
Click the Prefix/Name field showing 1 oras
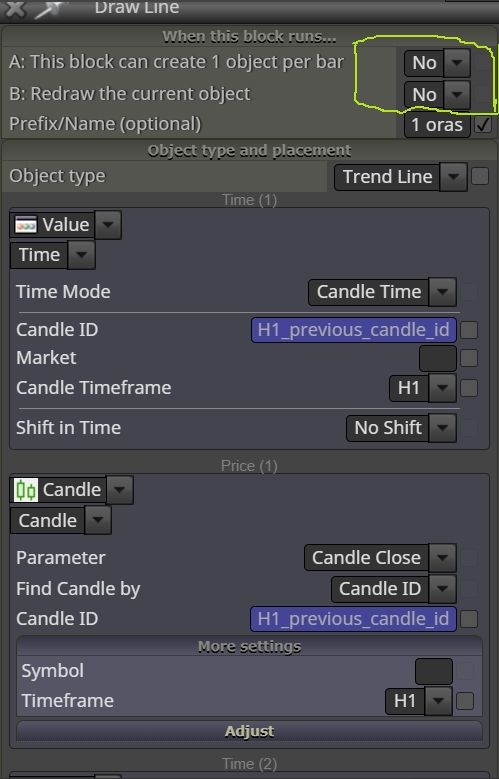[437, 125]
